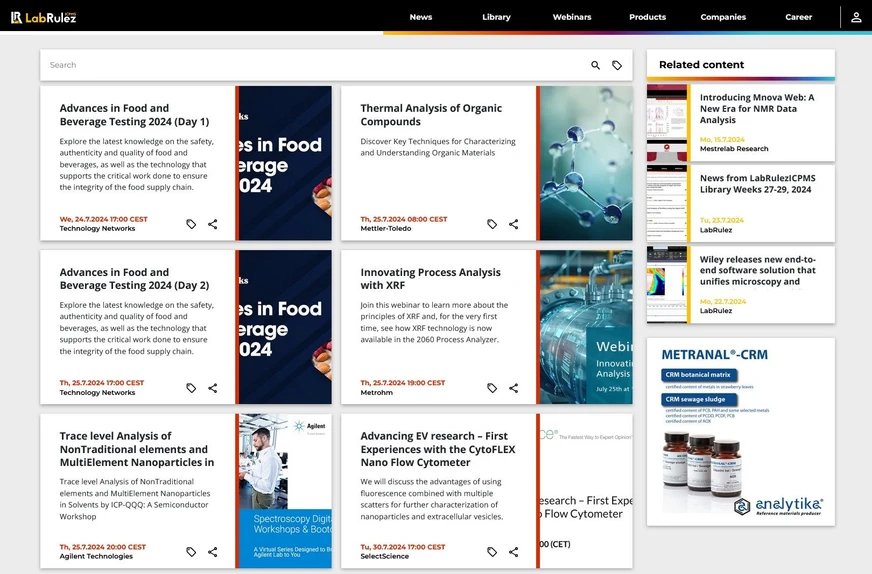Share the Advancing EV research webinar
Screen dimensions: 872x574
[513, 552]
